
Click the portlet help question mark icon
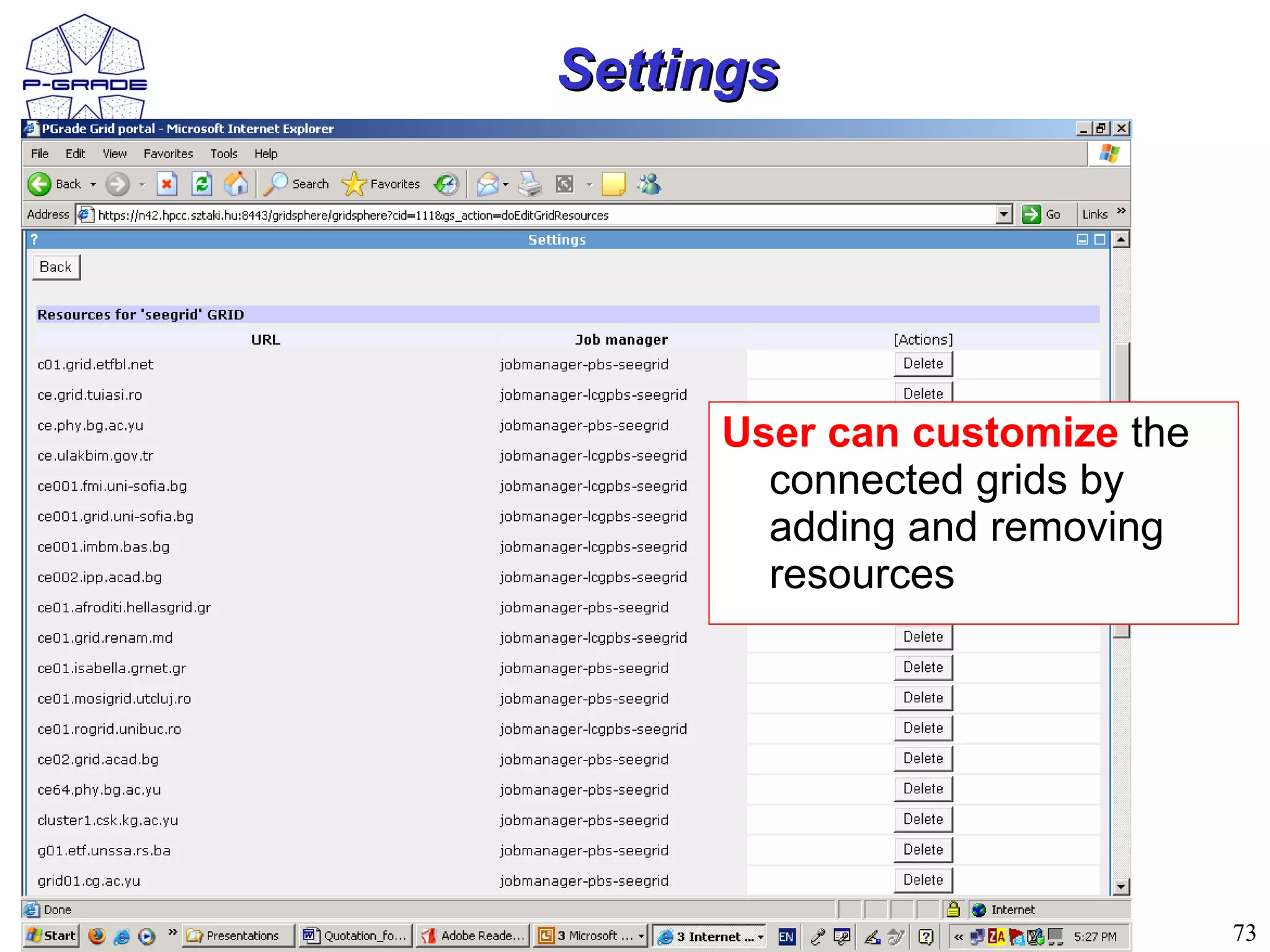click(x=35, y=239)
